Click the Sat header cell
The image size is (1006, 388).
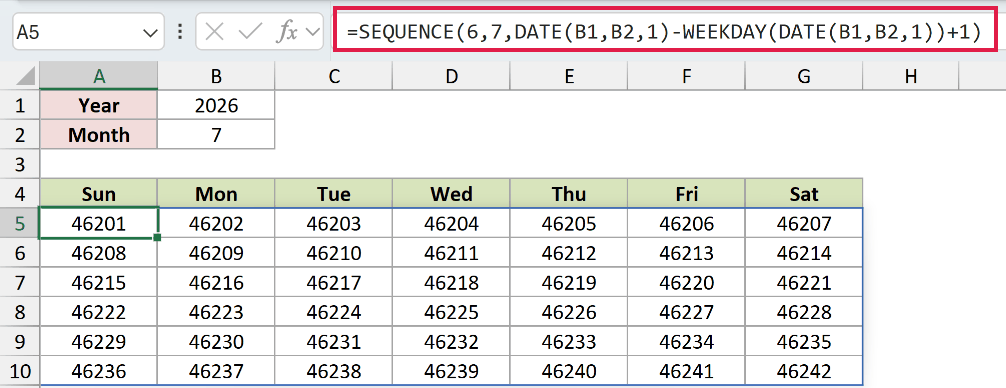point(804,194)
